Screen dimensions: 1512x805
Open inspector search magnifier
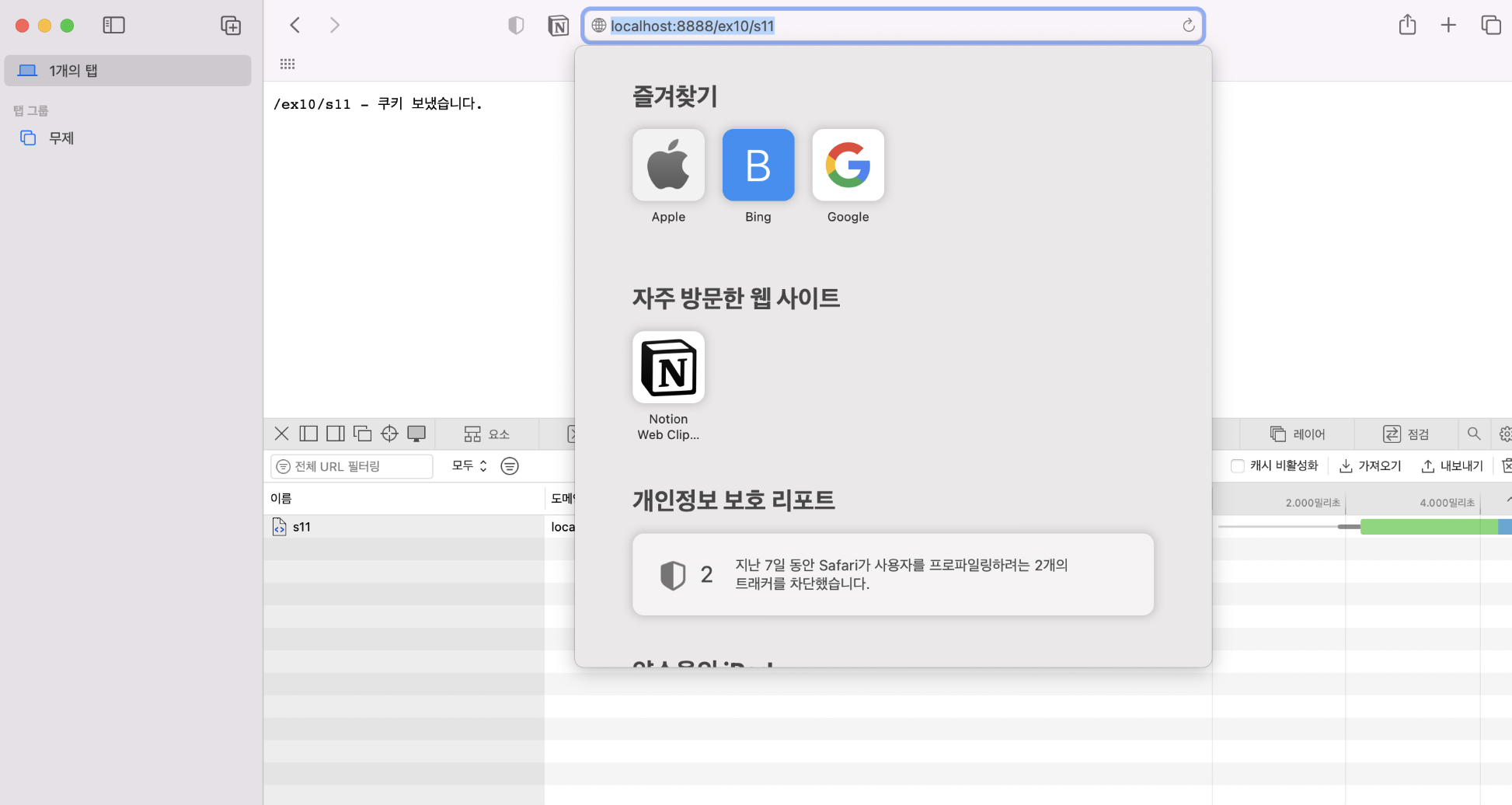tap(1473, 434)
